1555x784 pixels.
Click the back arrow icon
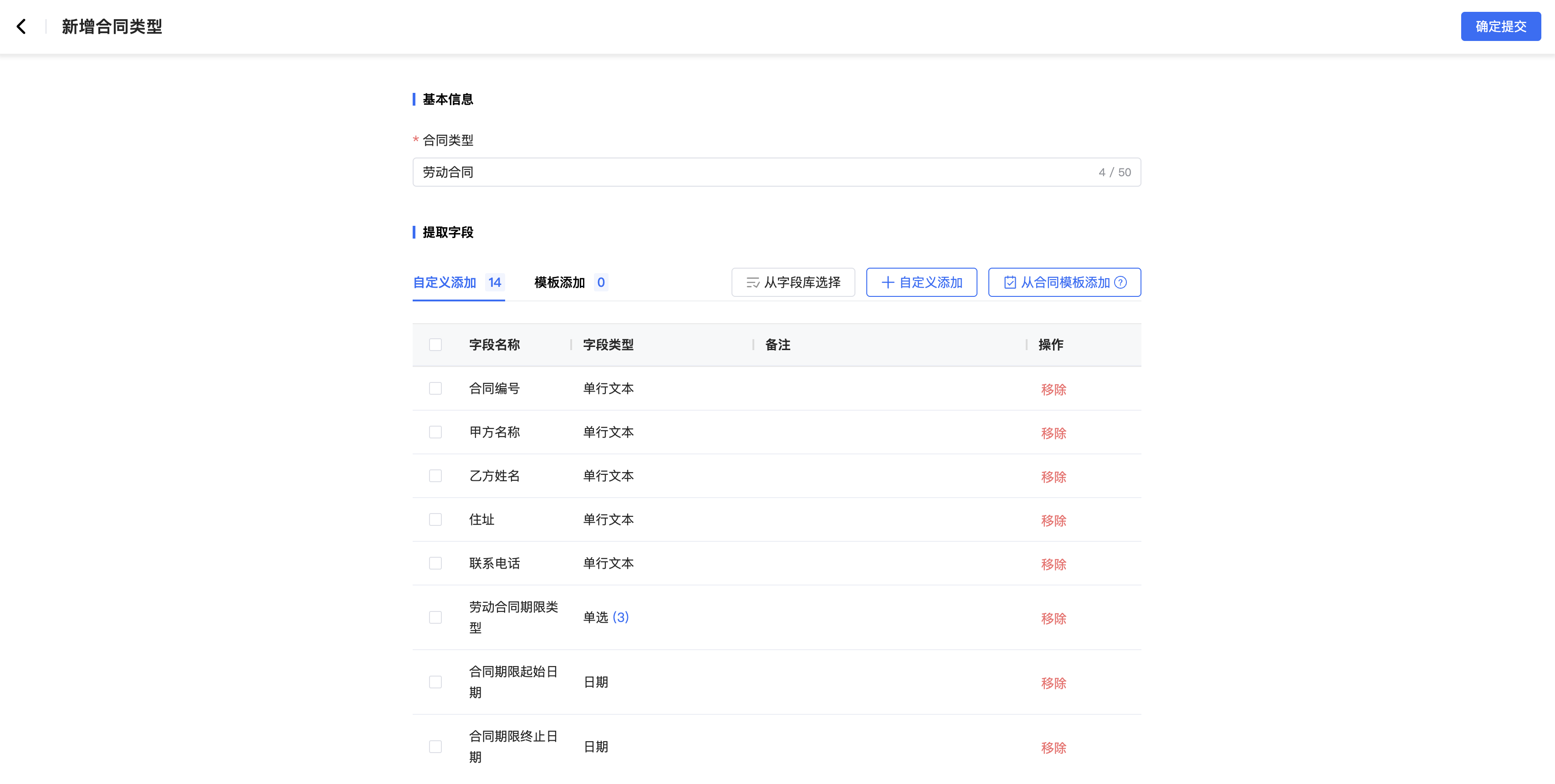coord(22,26)
